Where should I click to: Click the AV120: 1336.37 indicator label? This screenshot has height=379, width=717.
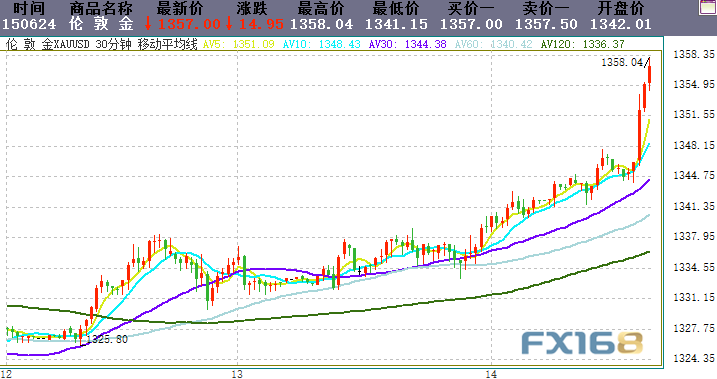tap(583, 44)
